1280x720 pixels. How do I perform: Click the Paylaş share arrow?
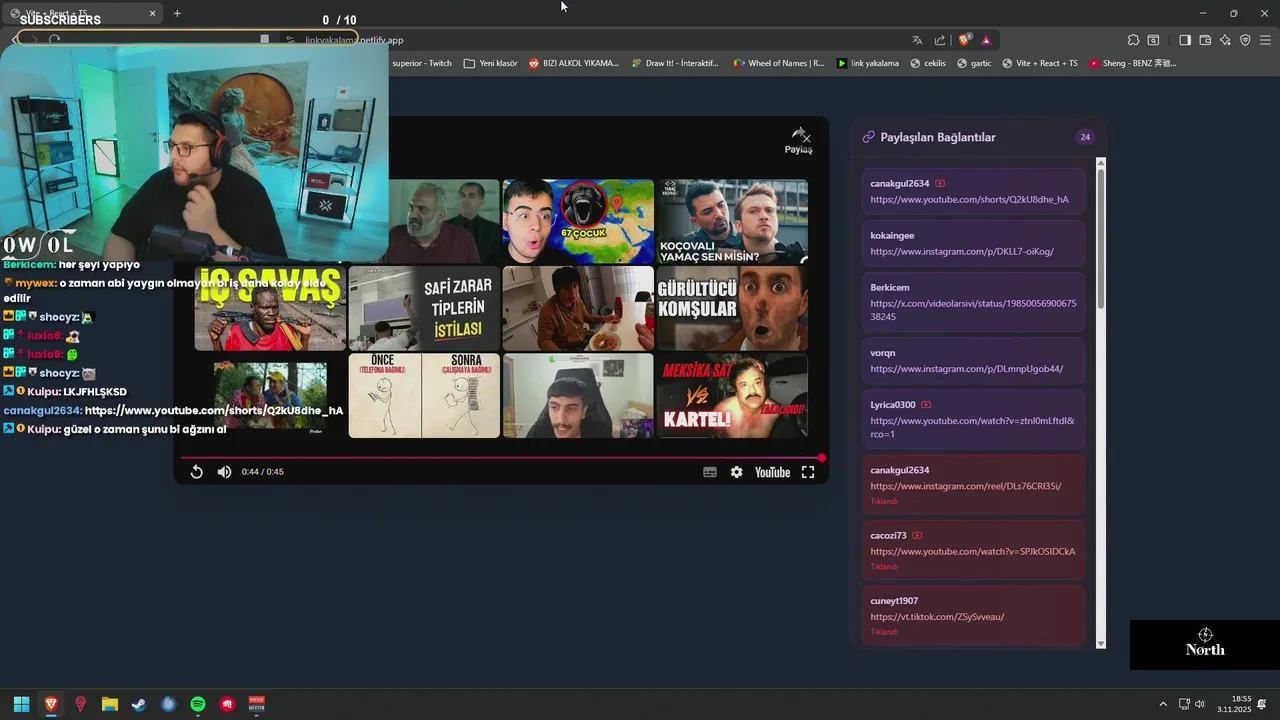[798, 141]
